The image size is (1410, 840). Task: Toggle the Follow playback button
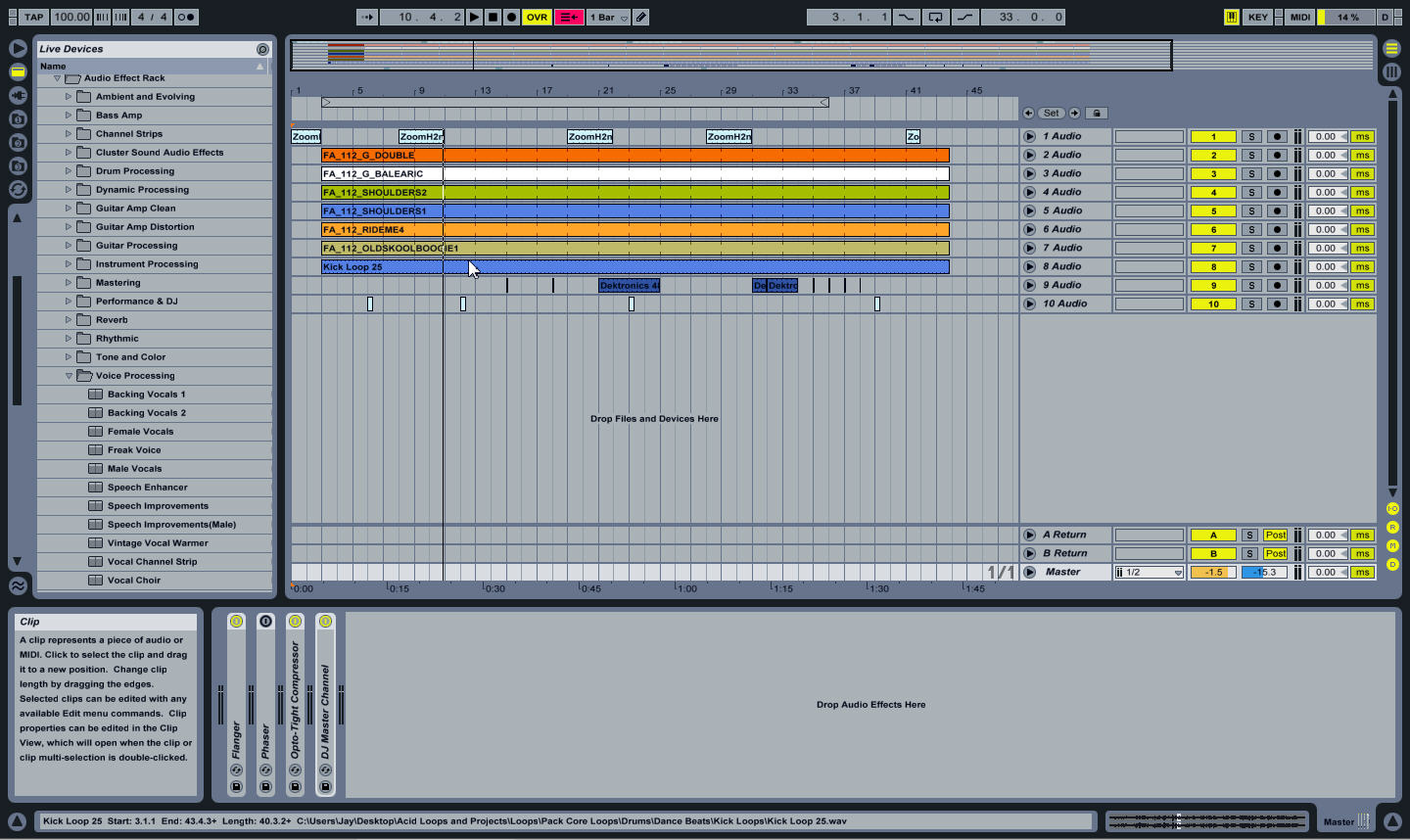[x=366, y=17]
